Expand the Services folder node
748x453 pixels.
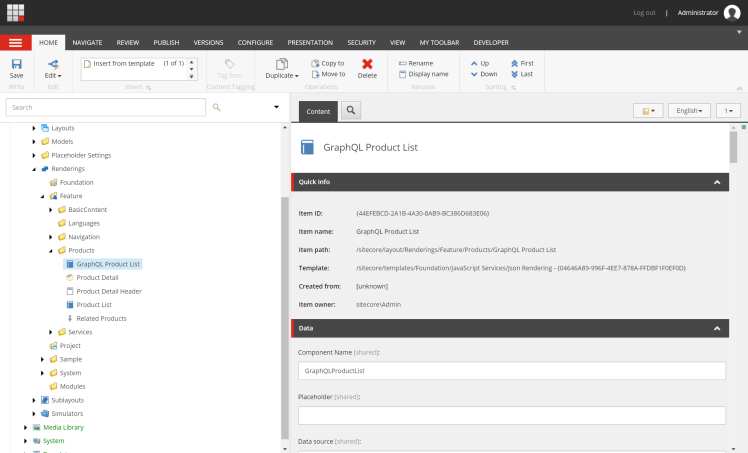pyautogui.click(x=51, y=332)
